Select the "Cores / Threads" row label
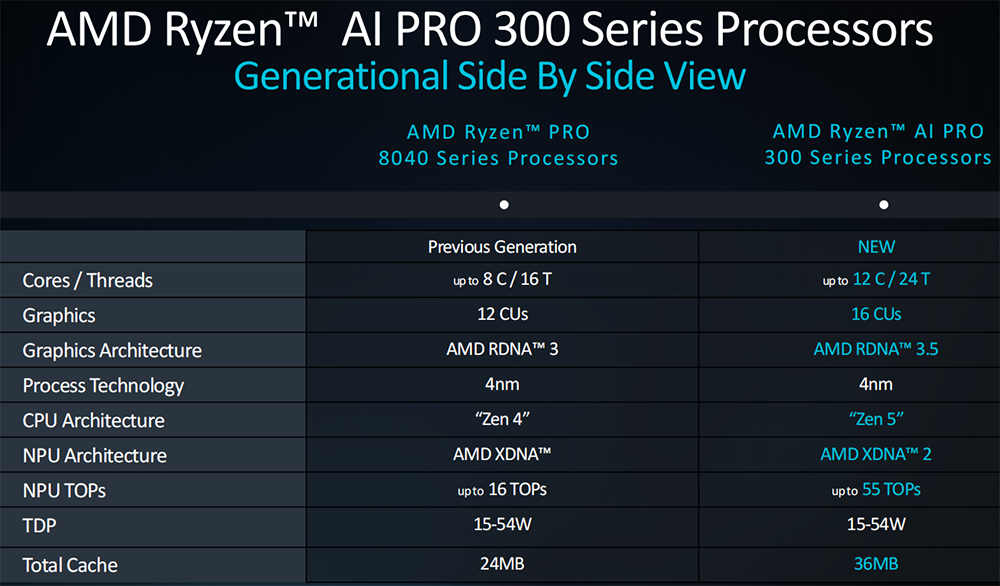This screenshot has height=586, width=1000. (88, 281)
